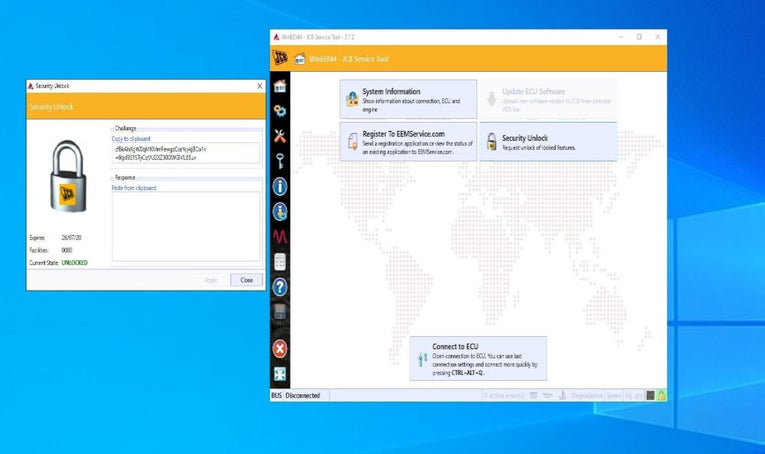Click the calculator icon in the sidebar
Image resolution: width=765 pixels, height=454 pixels.
[280, 262]
